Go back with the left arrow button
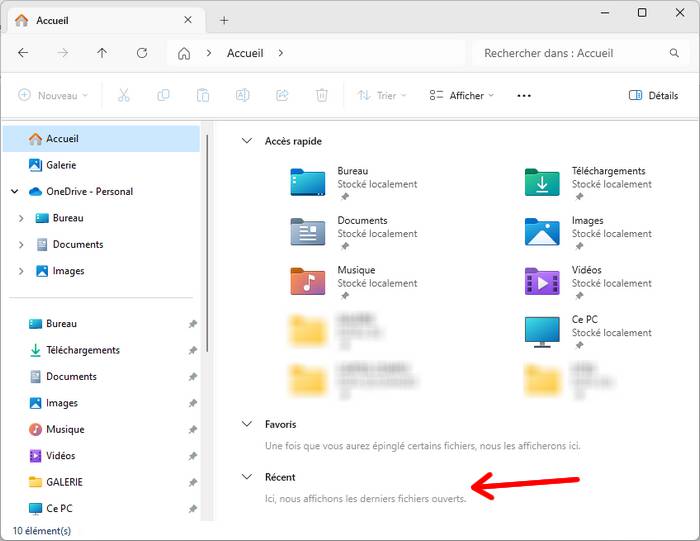The image size is (700, 541). coord(23,53)
